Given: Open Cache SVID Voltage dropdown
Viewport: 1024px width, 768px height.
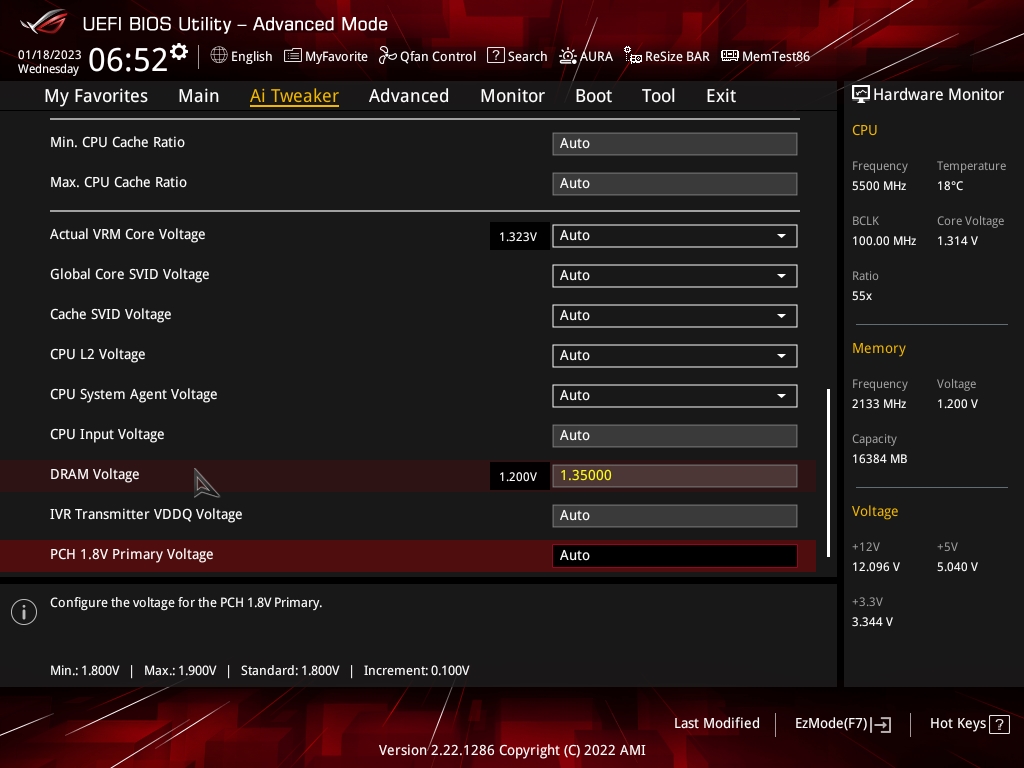Looking at the screenshot, I should 675,315.
